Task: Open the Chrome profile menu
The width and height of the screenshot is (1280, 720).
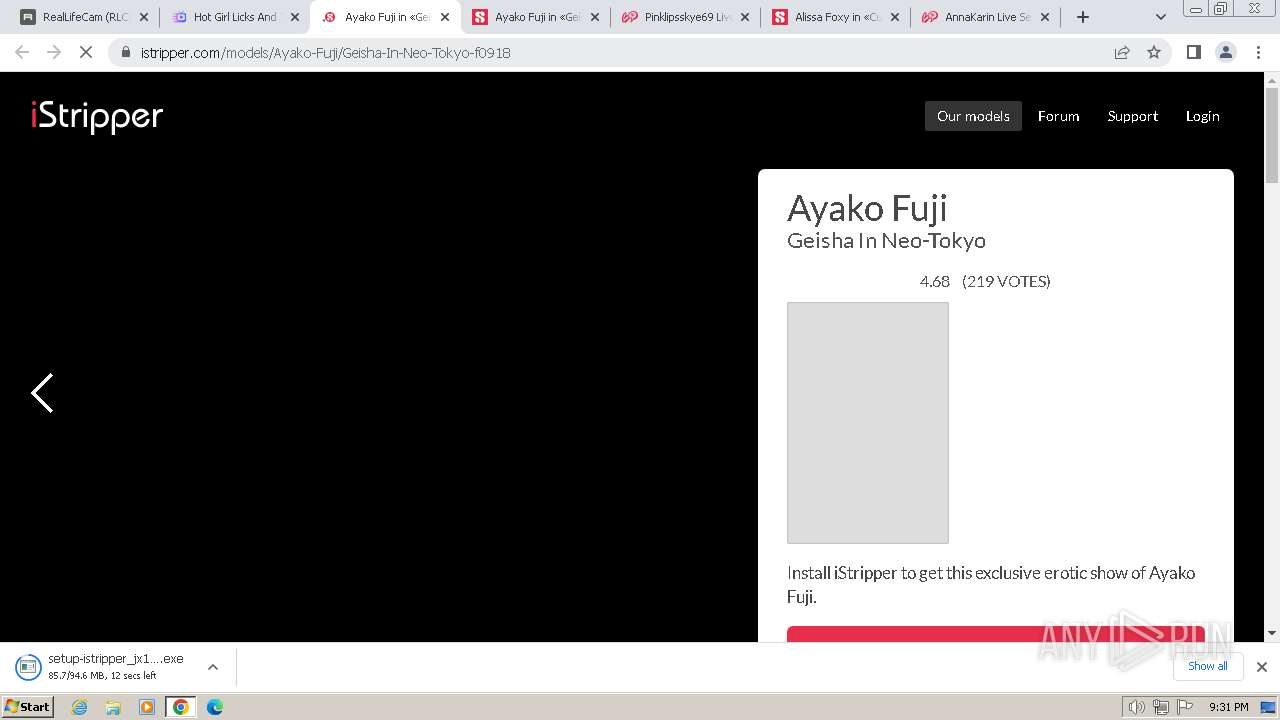Action: [x=1226, y=52]
